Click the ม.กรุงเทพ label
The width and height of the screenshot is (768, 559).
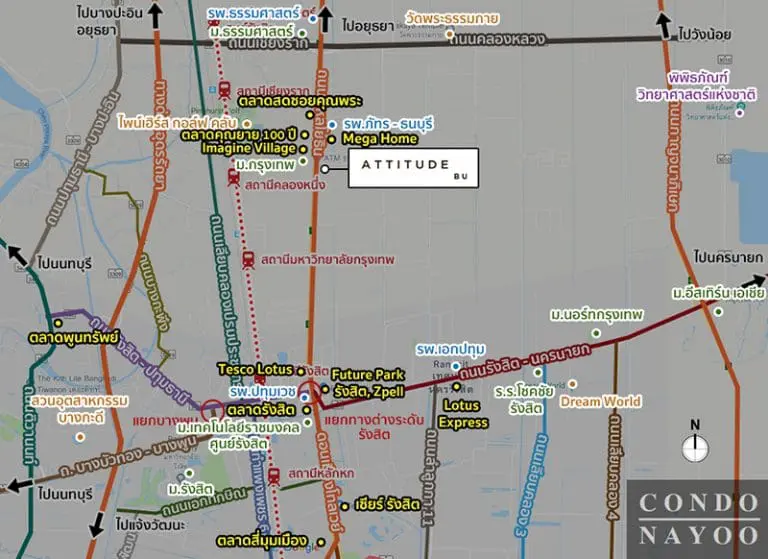pyautogui.click(x=265, y=165)
